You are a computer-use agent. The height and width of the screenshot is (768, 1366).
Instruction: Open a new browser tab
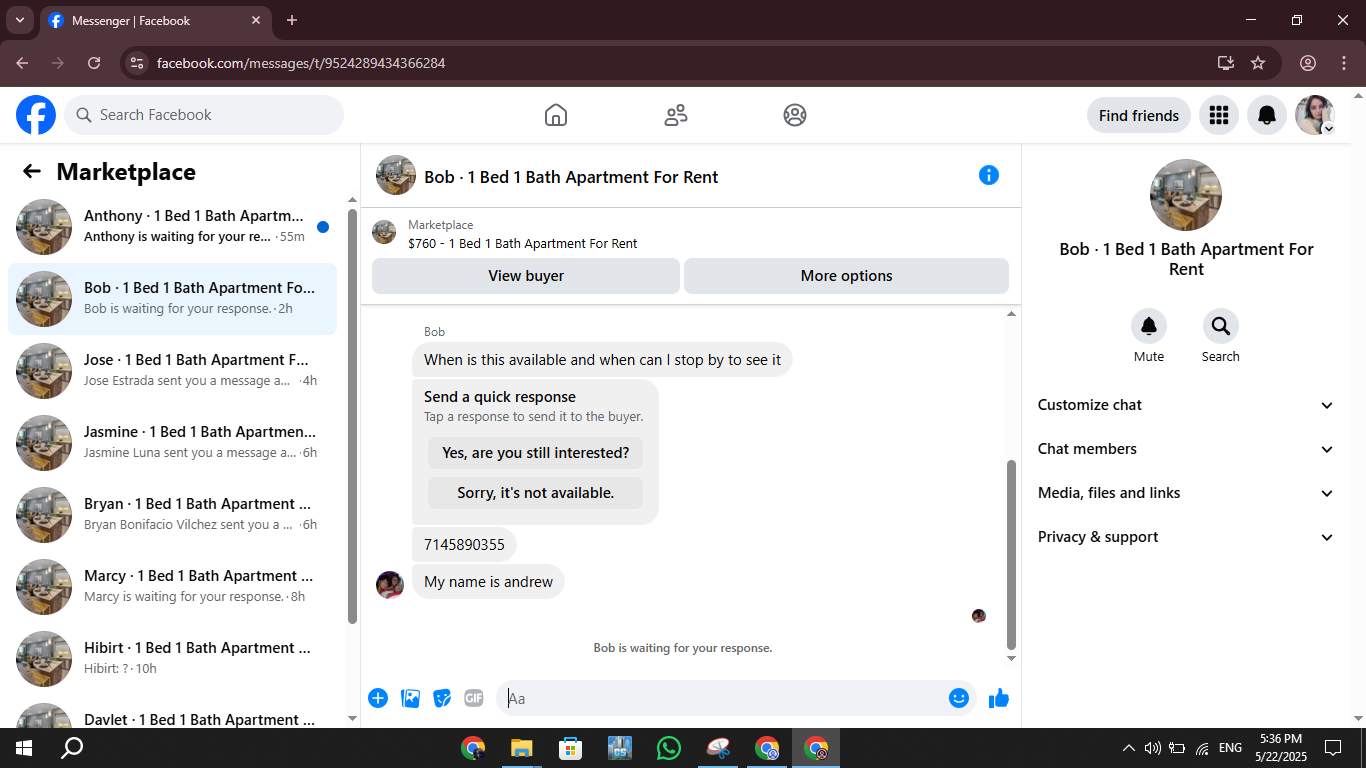tap(292, 20)
